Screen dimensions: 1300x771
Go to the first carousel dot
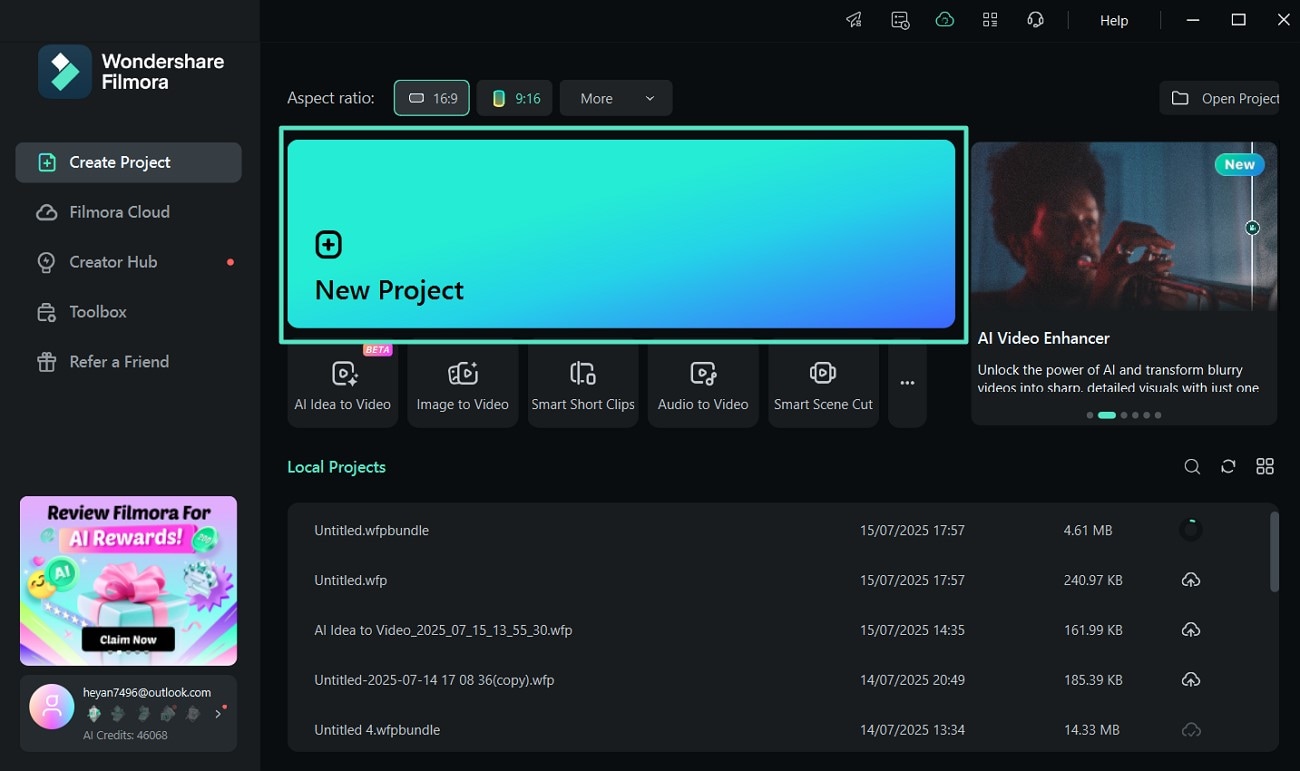tap(1090, 415)
